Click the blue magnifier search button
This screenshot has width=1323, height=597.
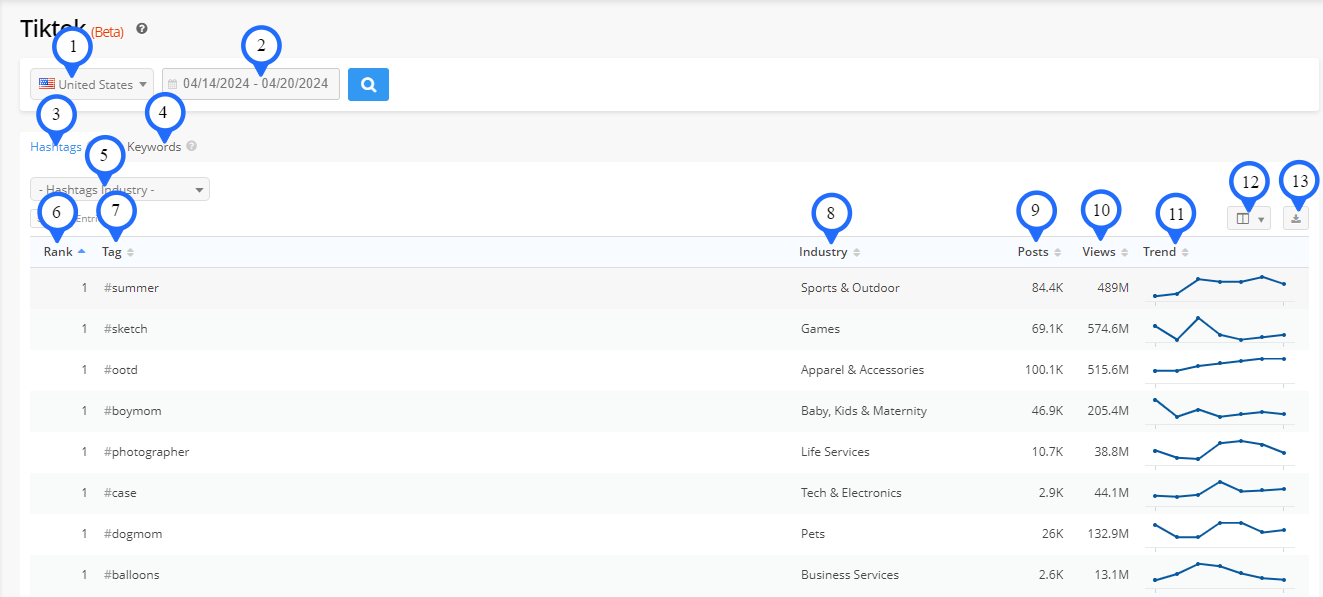[x=368, y=85]
